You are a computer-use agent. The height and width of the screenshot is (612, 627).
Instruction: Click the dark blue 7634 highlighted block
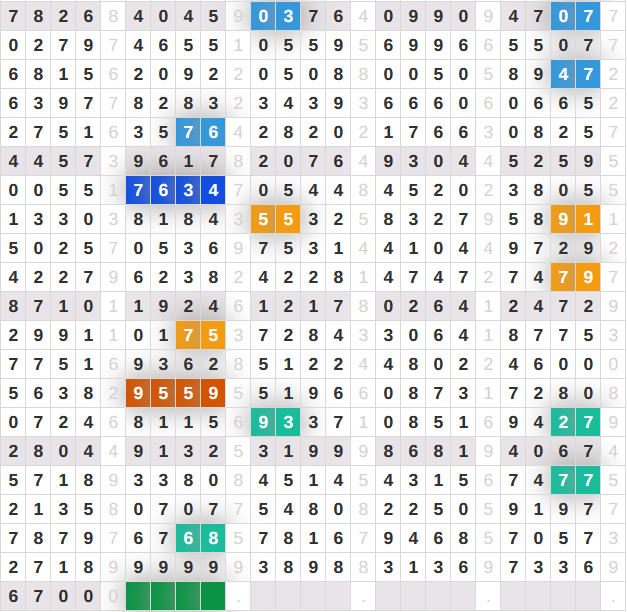point(175,190)
